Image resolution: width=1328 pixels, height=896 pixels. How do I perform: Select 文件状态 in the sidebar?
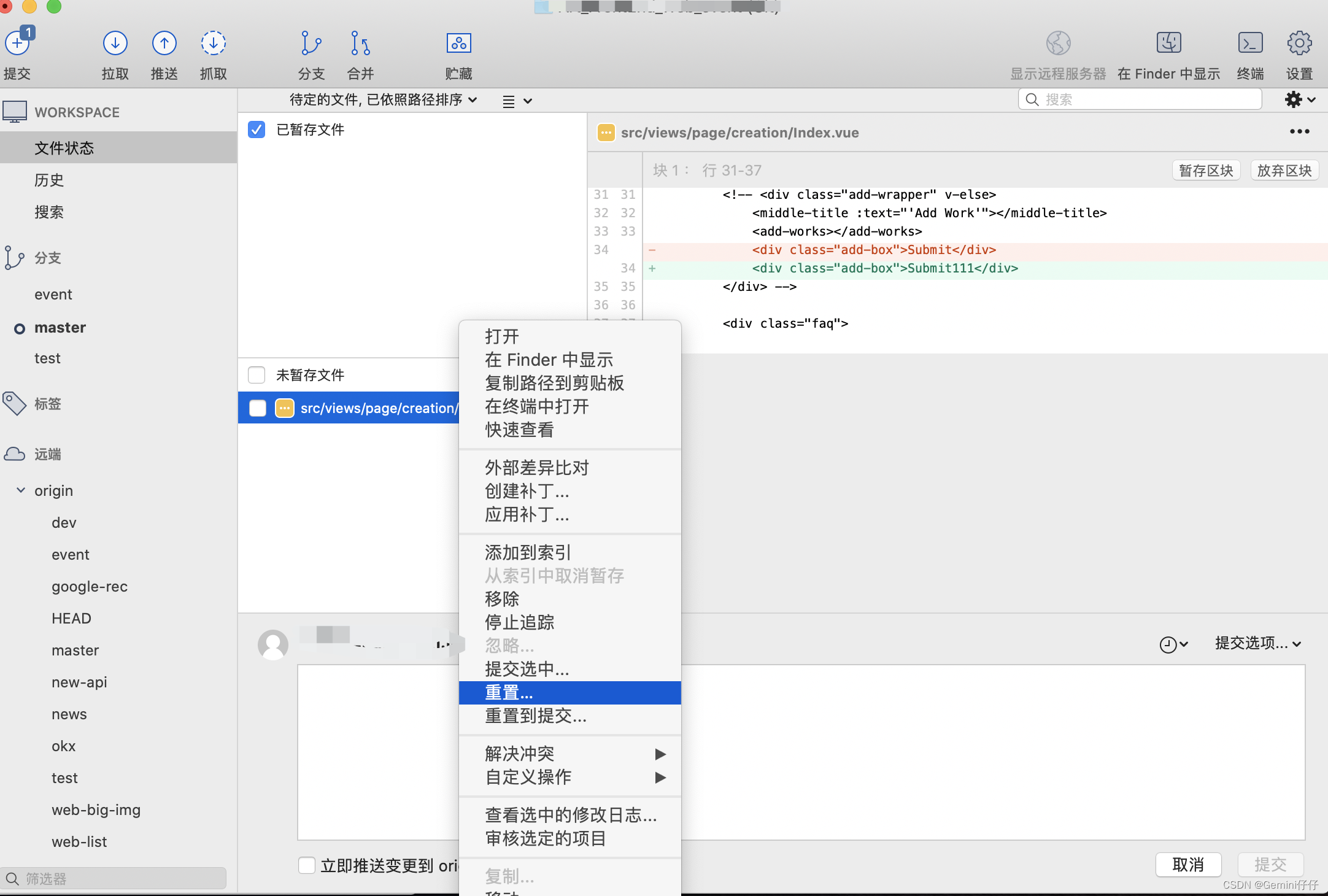click(x=118, y=148)
